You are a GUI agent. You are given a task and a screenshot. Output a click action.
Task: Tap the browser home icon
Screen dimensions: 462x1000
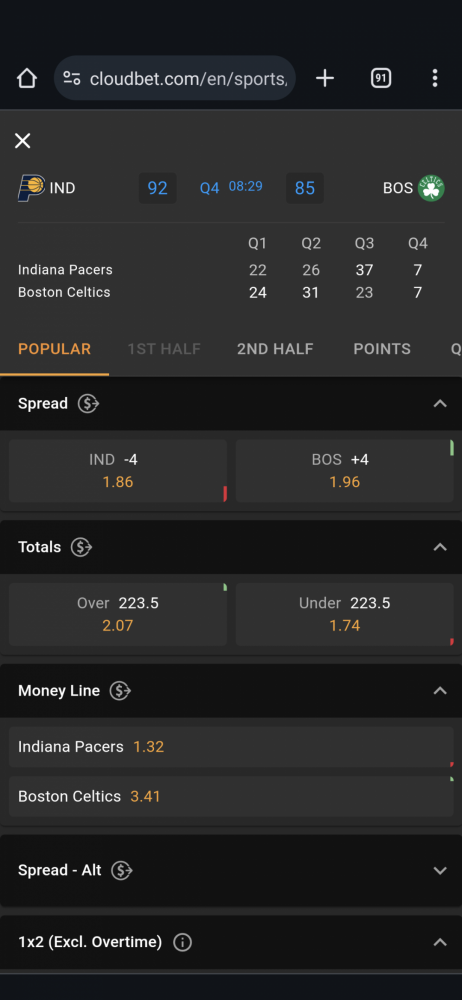point(27,78)
